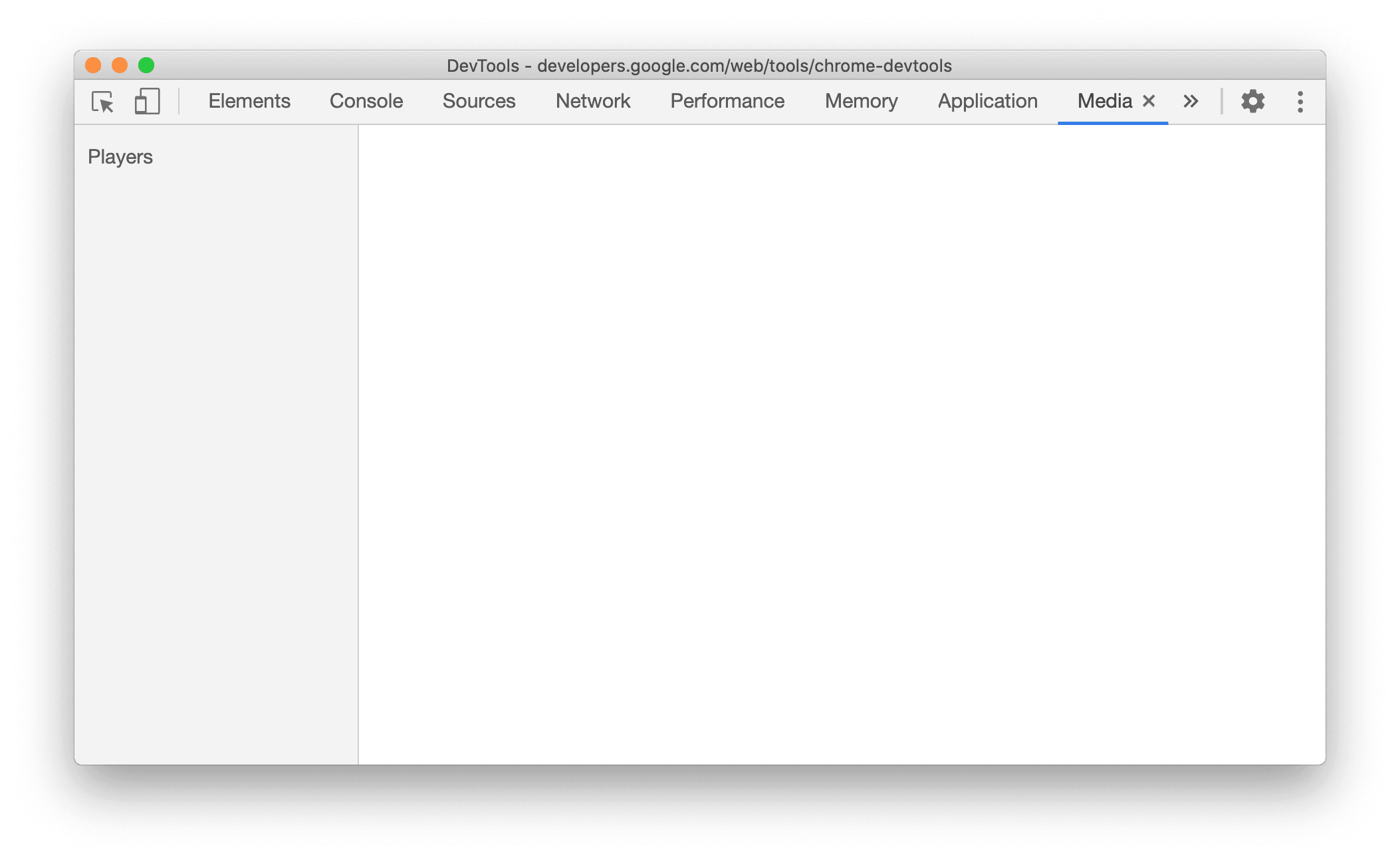The image size is (1400, 863).
Task: Close the Media panel tab
Action: [x=1149, y=101]
